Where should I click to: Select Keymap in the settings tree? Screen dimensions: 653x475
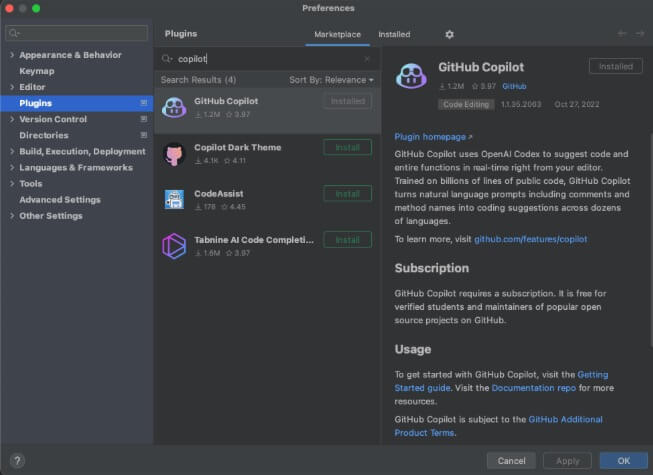pyautogui.click(x=37, y=71)
